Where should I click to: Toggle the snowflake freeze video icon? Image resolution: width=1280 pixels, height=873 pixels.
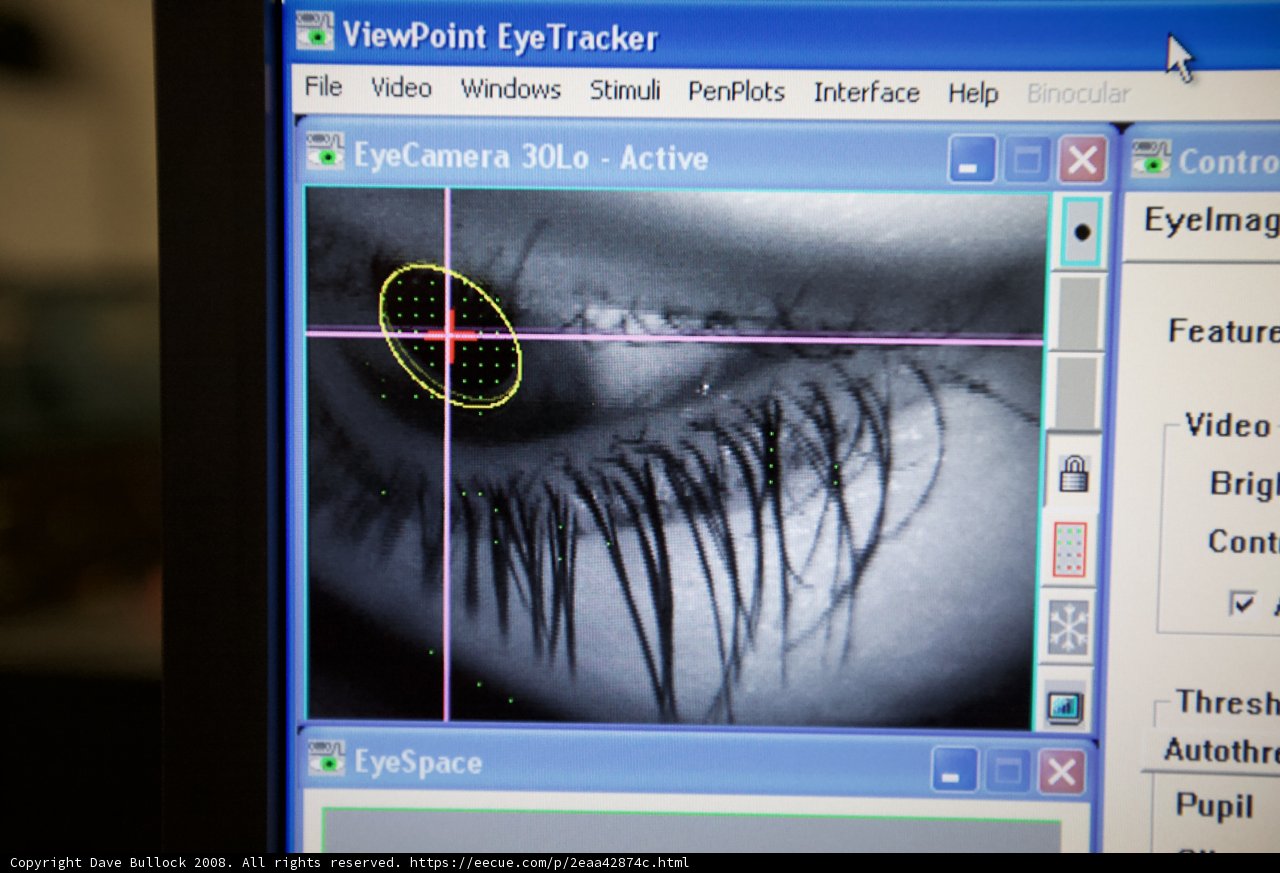coord(1068,628)
